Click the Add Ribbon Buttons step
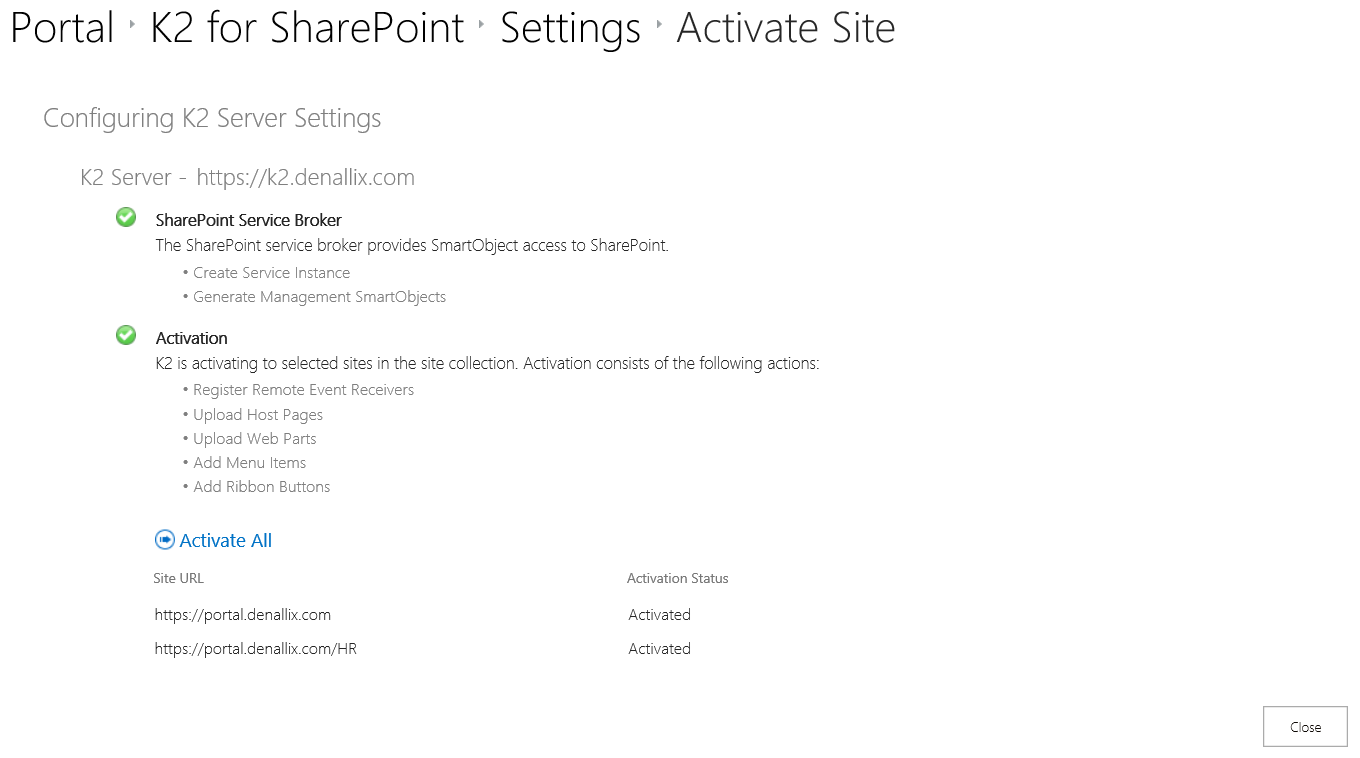The height and width of the screenshot is (758, 1360). (261, 487)
